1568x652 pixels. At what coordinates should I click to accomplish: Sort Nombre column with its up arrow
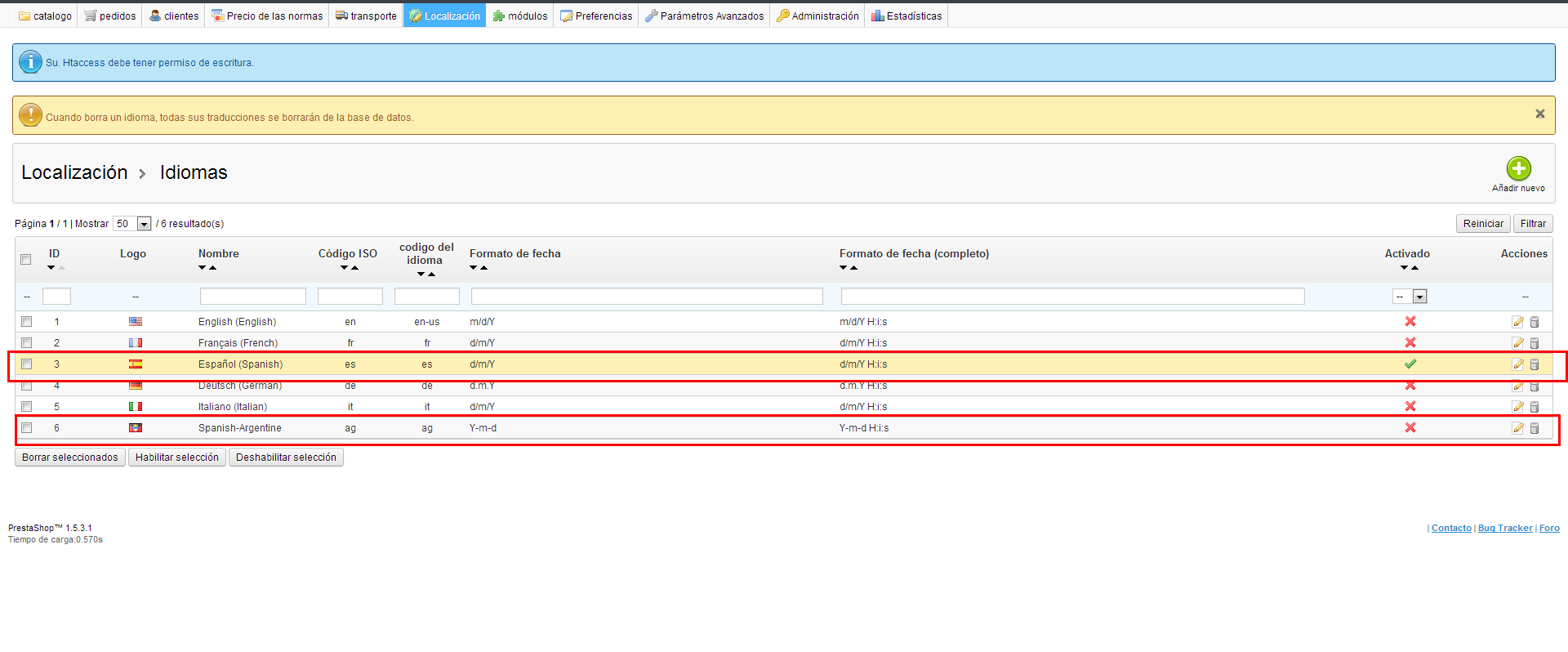(x=213, y=268)
